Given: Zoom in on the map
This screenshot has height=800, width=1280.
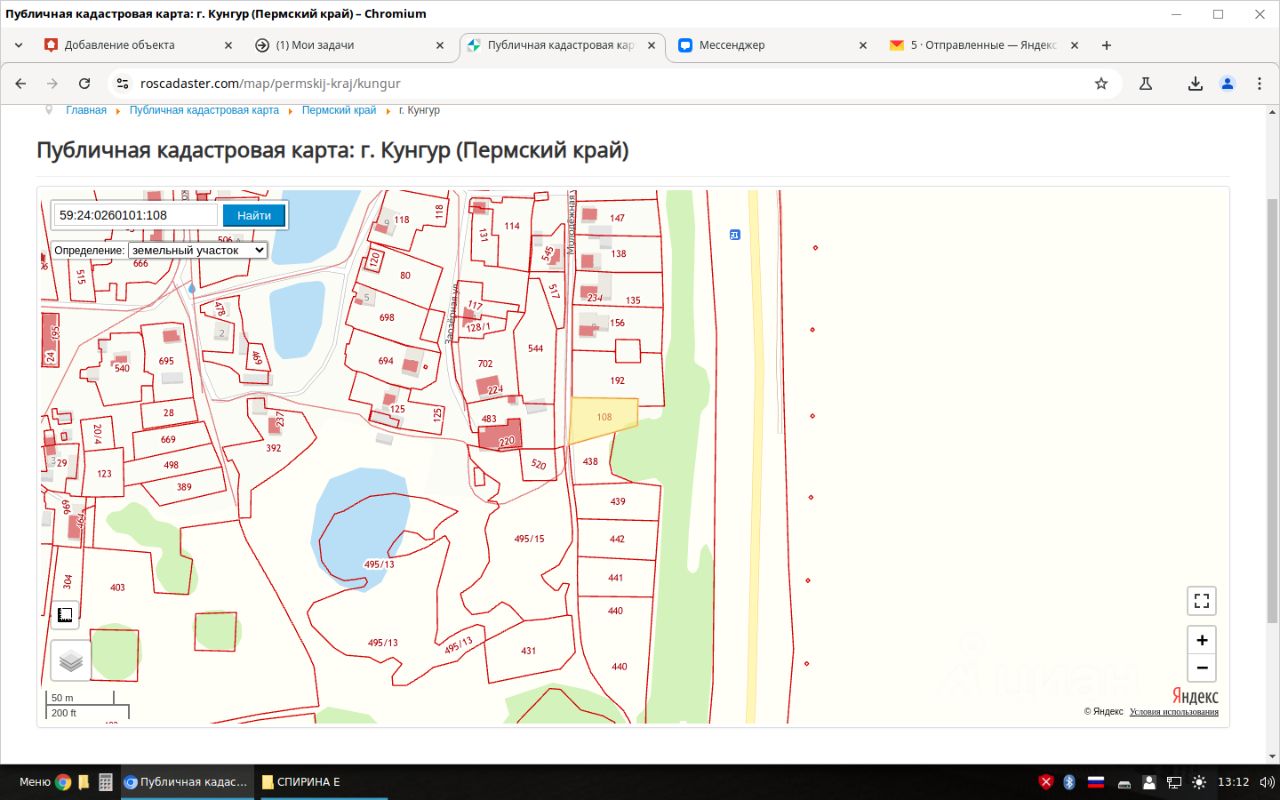Looking at the screenshot, I should [1201, 640].
